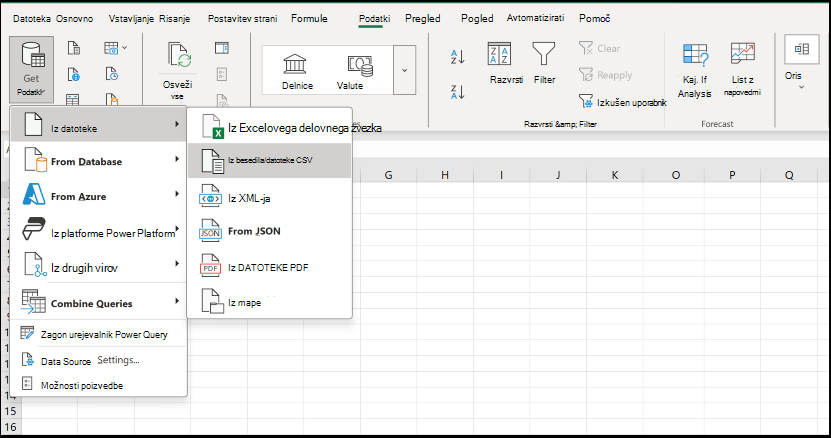The image size is (831, 438).
Task: Open Data Source Settings
Action: click(x=99, y=361)
